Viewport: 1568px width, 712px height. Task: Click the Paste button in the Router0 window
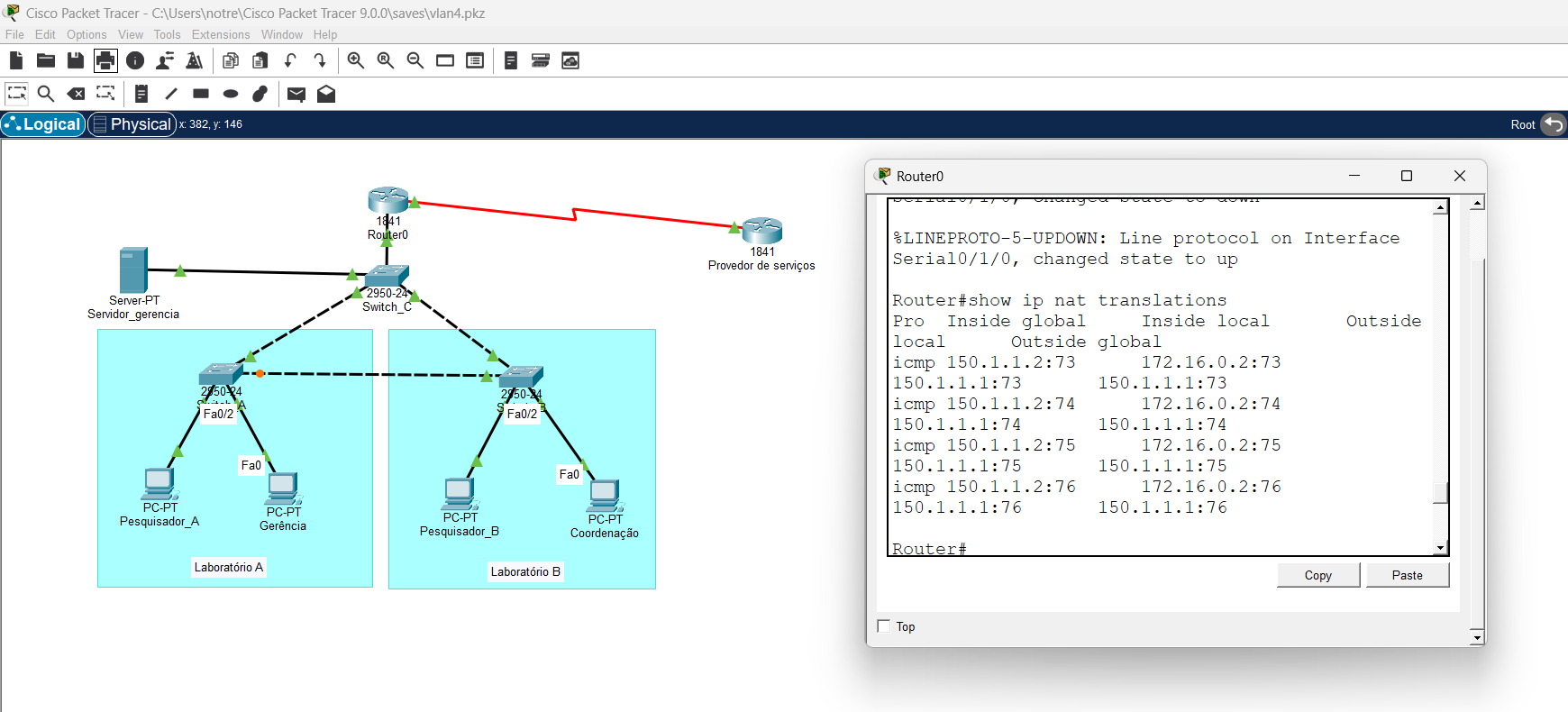tap(1408, 575)
